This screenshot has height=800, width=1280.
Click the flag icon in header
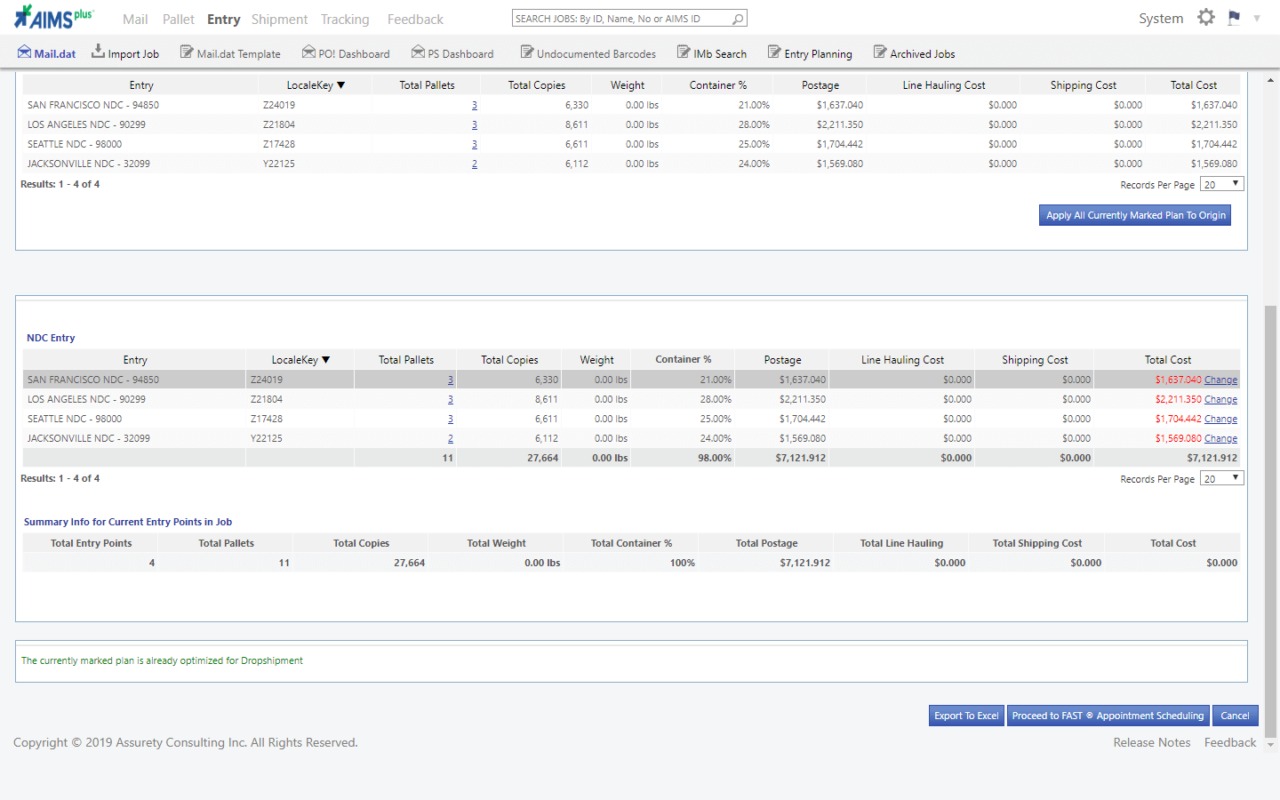[x=1234, y=18]
